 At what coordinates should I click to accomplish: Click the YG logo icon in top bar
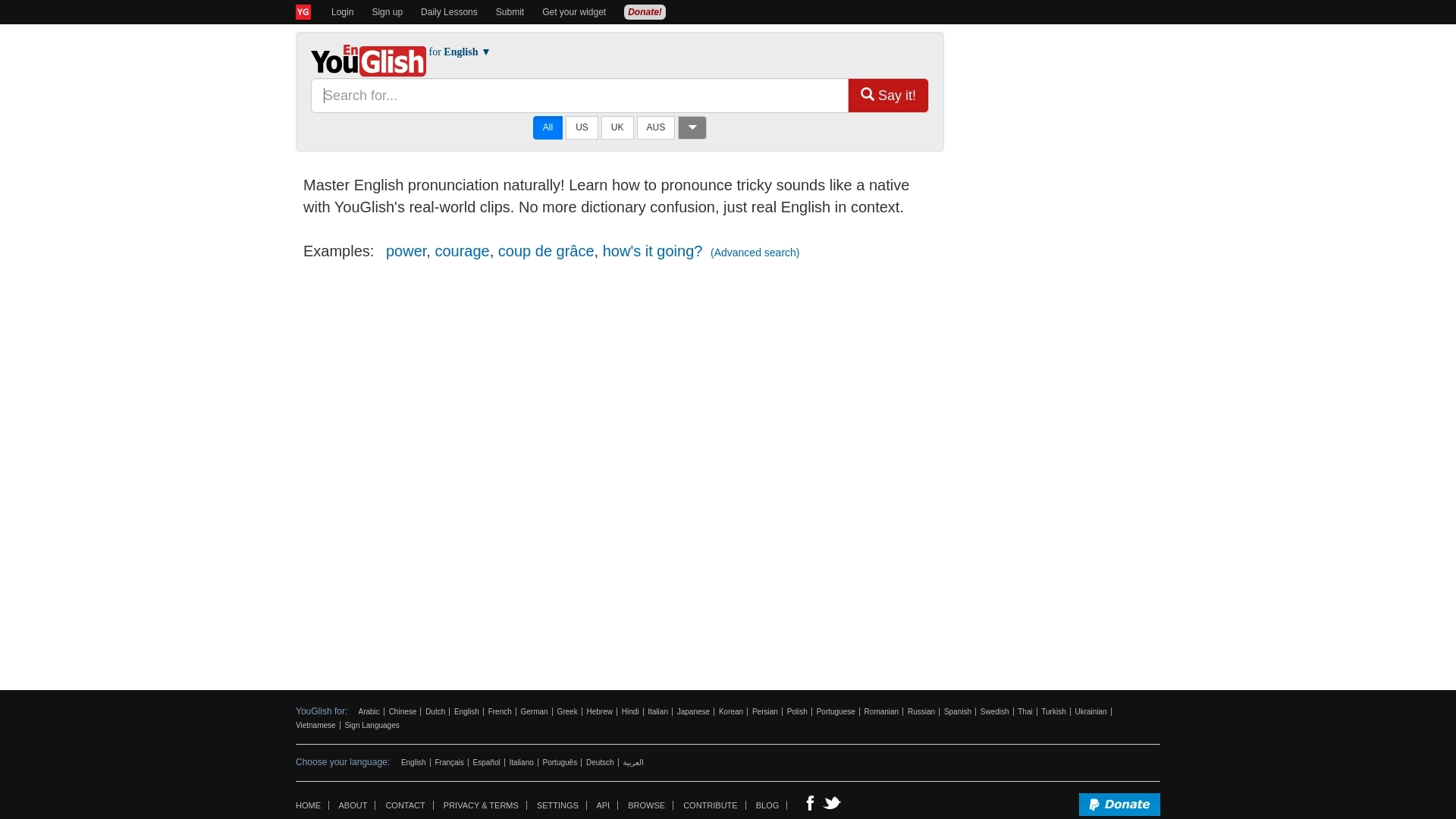tap(303, 12)
